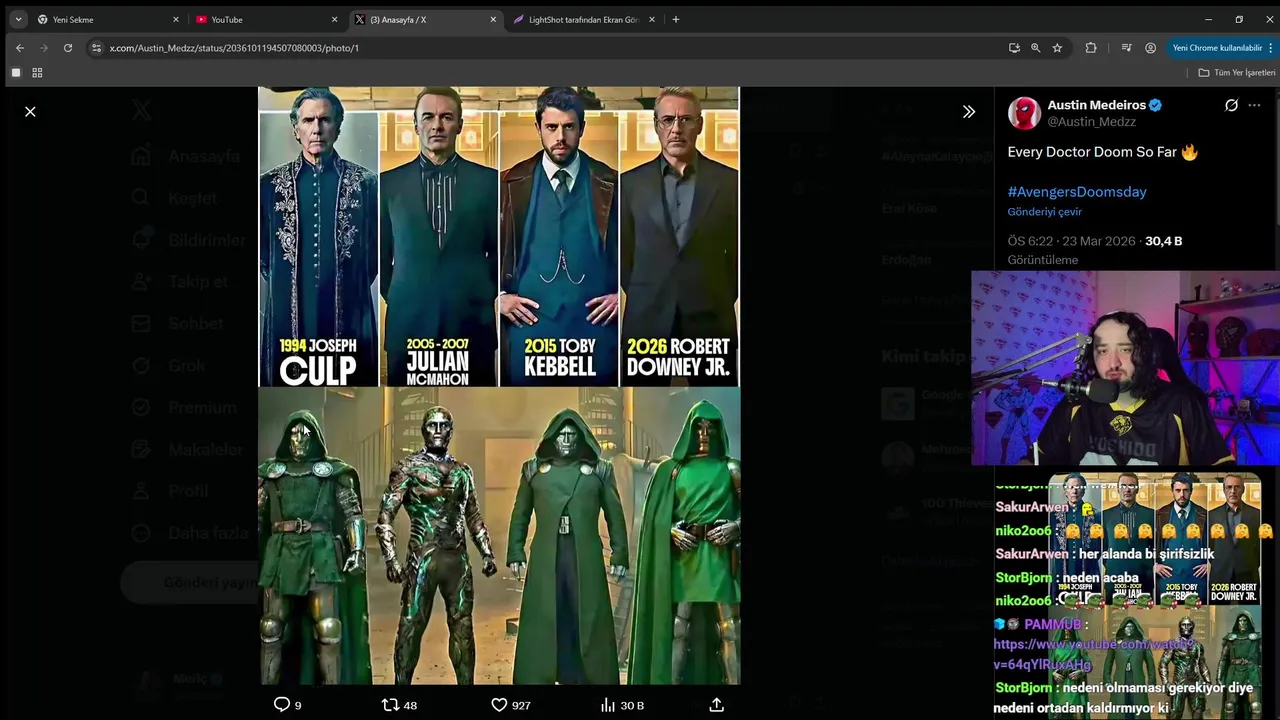Open the reply comments icon showing 9
The image size is (1280, 720).
point(287,705)
